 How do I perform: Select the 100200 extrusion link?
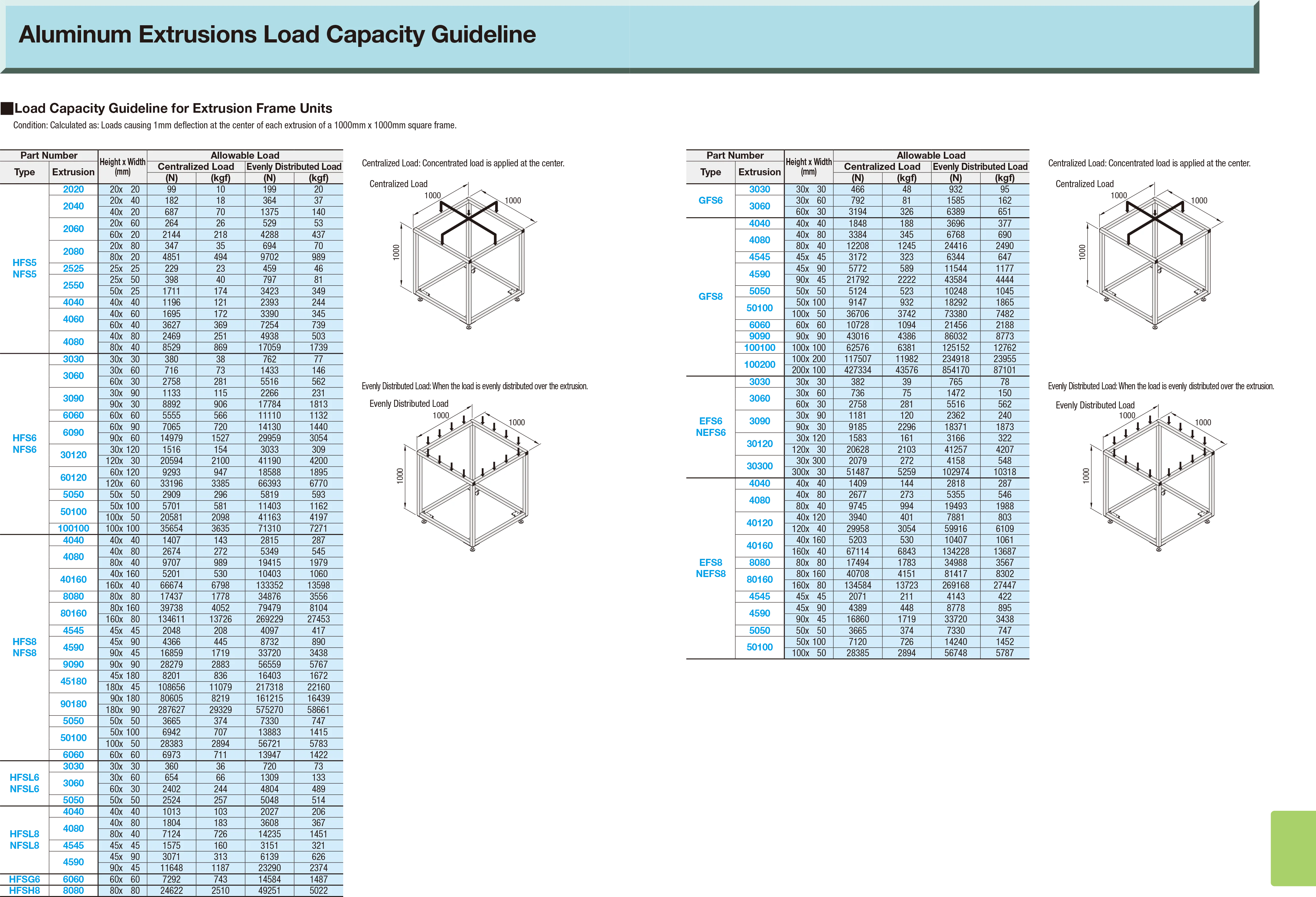759,364
